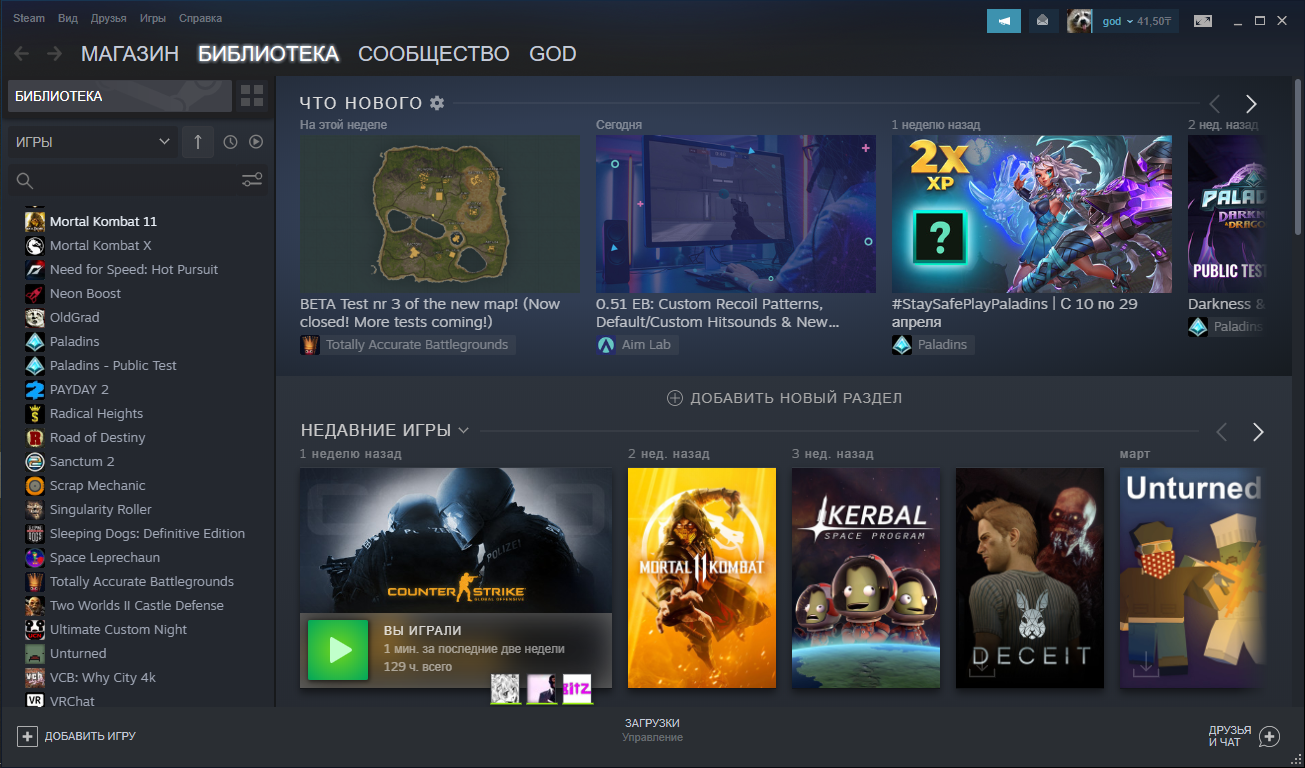Open the inbox envelope icon

coord(1042,20)
